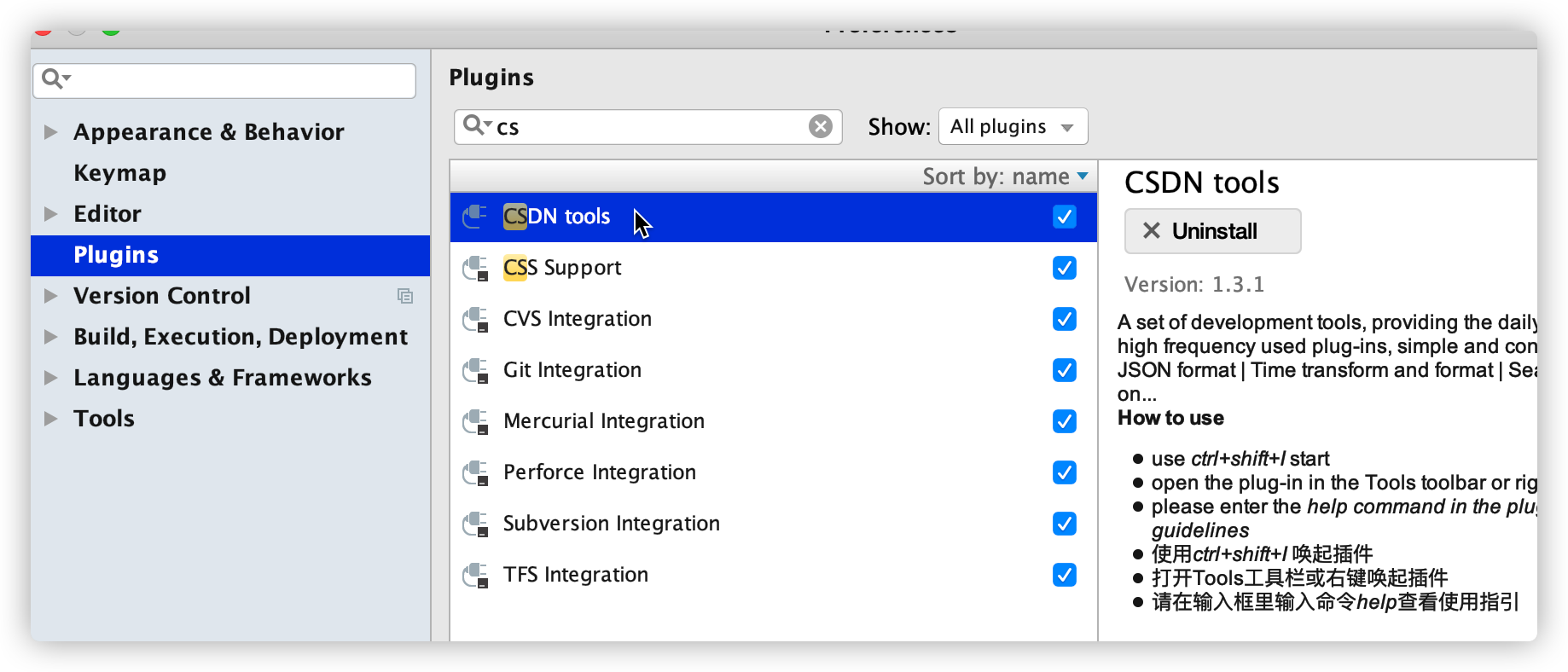Select the CSDN tools plugin row
This screenshot has width=1568, height=672.
(773, 217)
